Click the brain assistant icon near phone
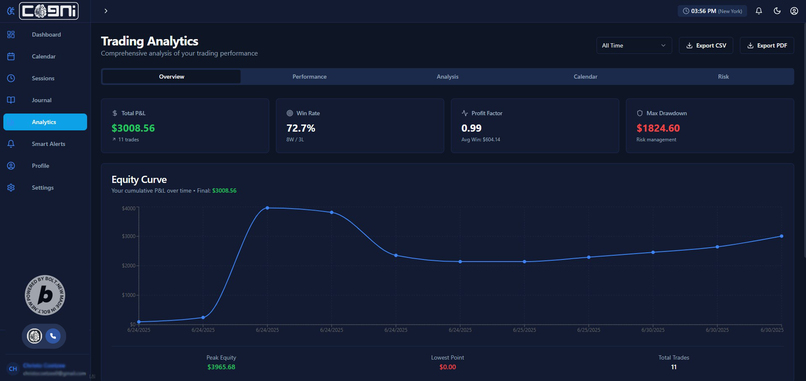The width and height of the screenshot is (806, 381). coord(34,336)
